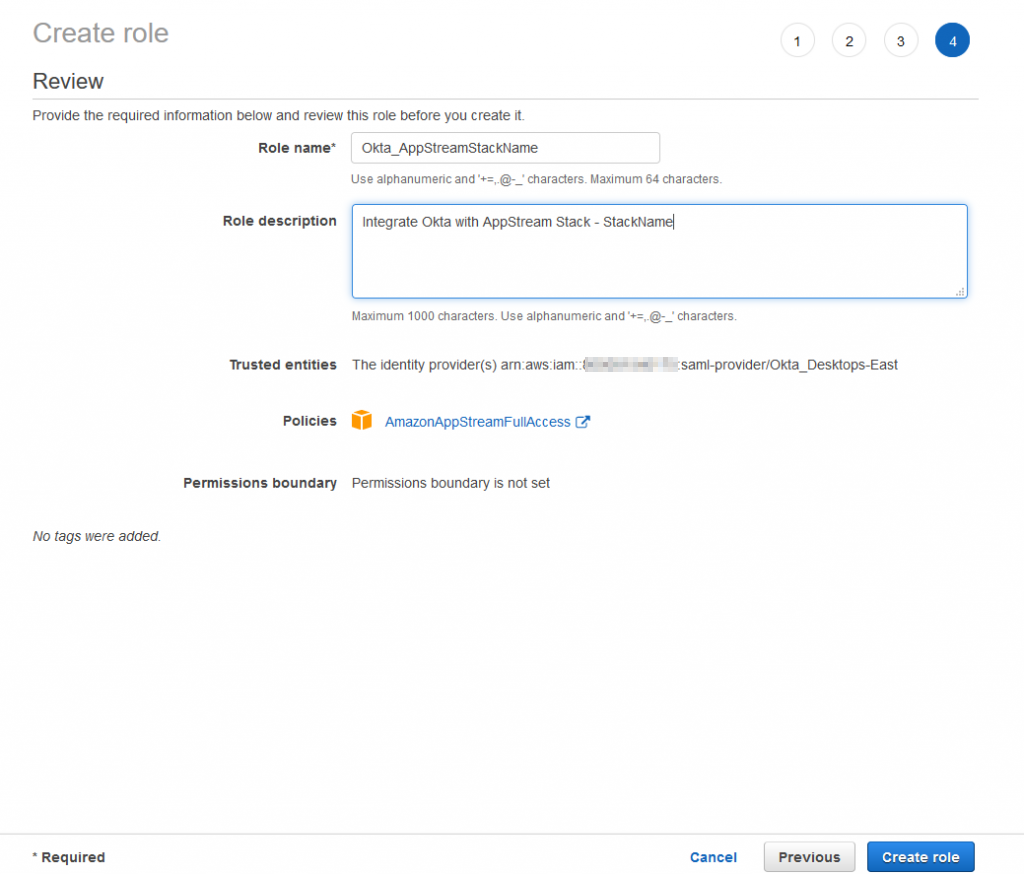Click the Create role button
This screenshot has width=1024, height=874.
pyautogui.click(x=921, y=857)
